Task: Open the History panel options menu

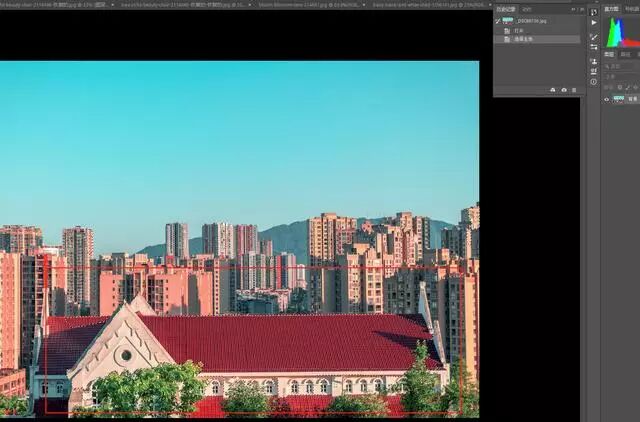Action: click(582, 9)
